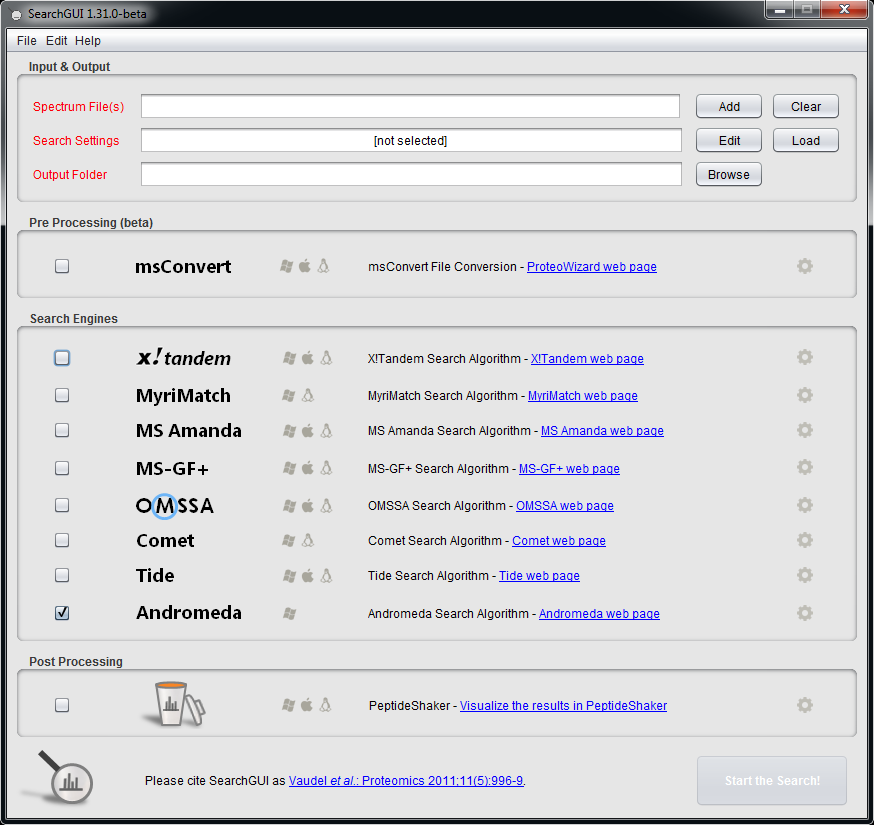Open the Tide web page link
The image size is (874, 825).
539,576
